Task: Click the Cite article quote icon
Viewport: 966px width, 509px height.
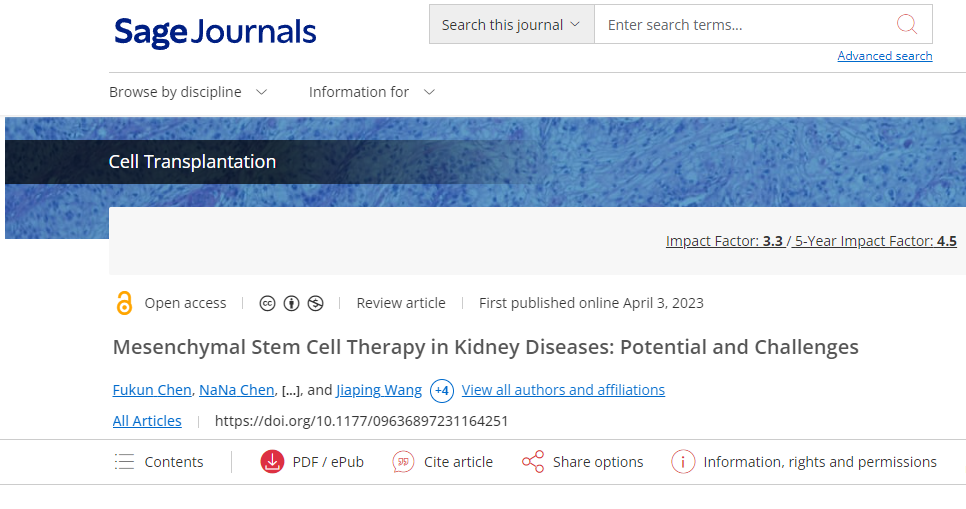Action: tap(403, 462)
